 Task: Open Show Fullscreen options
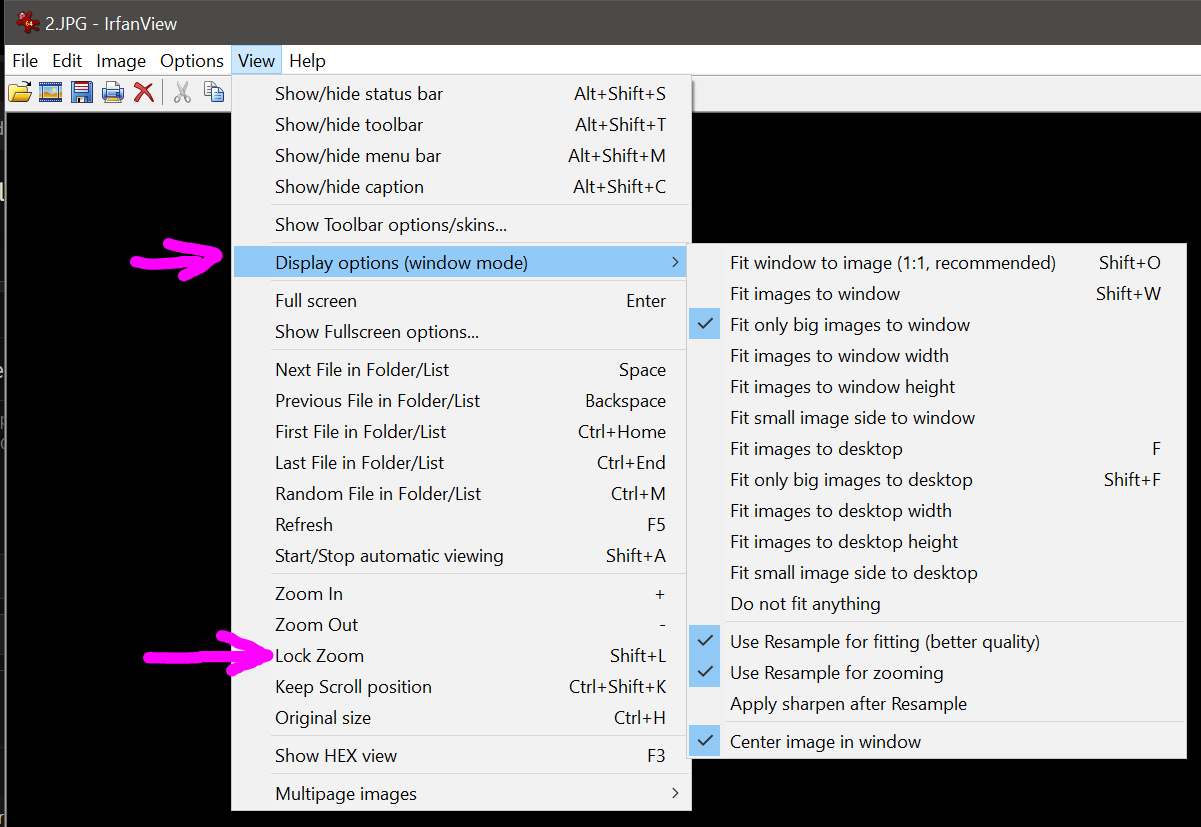[461, 332]
